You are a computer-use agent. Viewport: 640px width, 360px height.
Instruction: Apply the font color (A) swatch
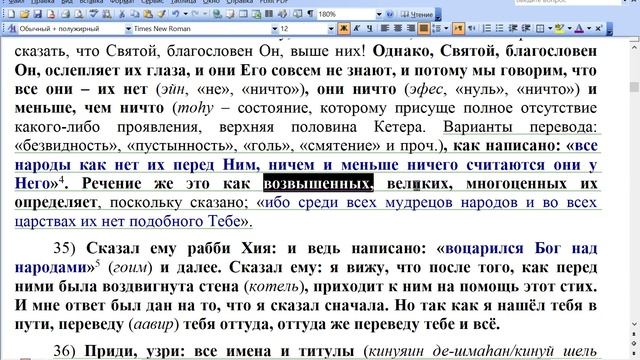click(x=579, y=28)
